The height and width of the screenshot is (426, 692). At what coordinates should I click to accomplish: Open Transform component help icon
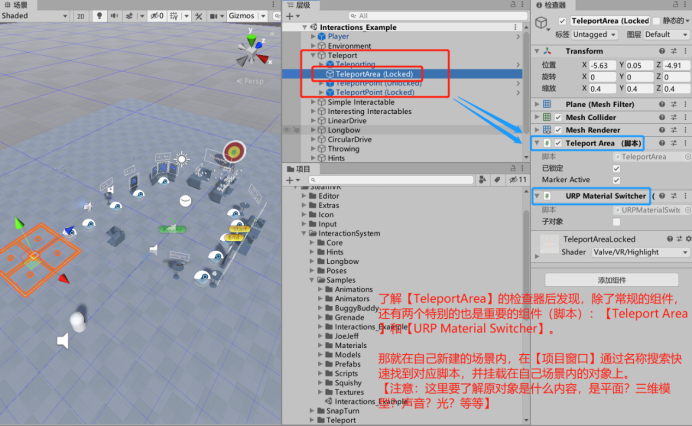(x=662, y=51)
